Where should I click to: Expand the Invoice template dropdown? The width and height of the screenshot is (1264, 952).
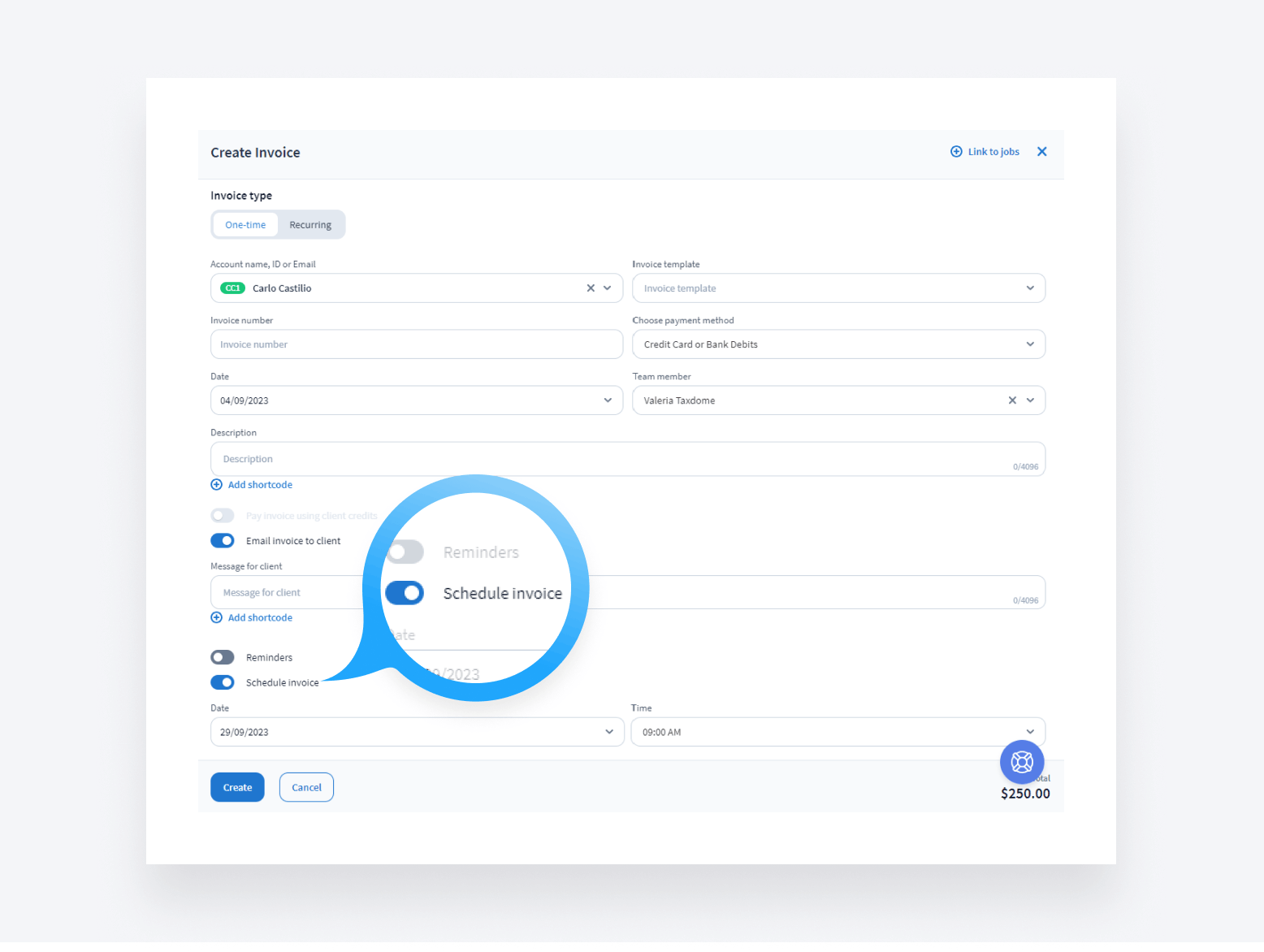click(1029, 288)
